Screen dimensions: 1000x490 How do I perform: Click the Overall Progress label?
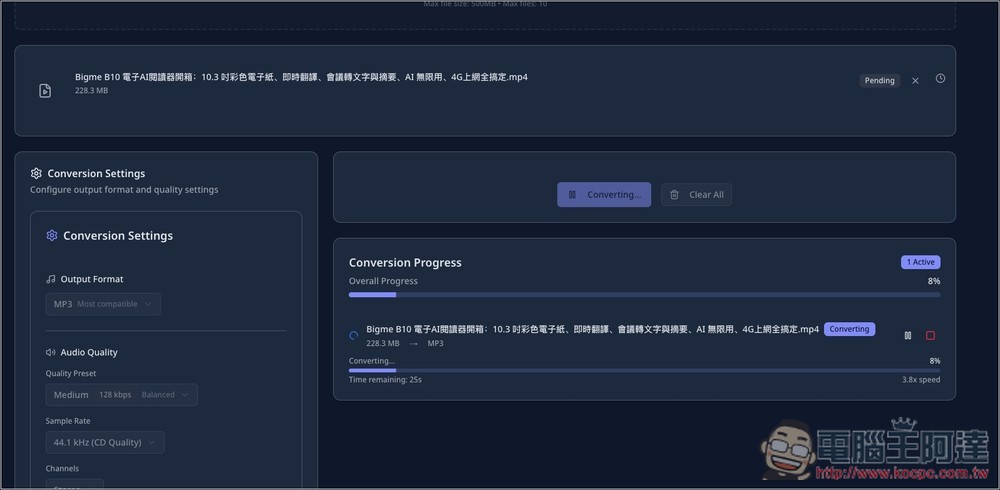click(x=383, y=281)
